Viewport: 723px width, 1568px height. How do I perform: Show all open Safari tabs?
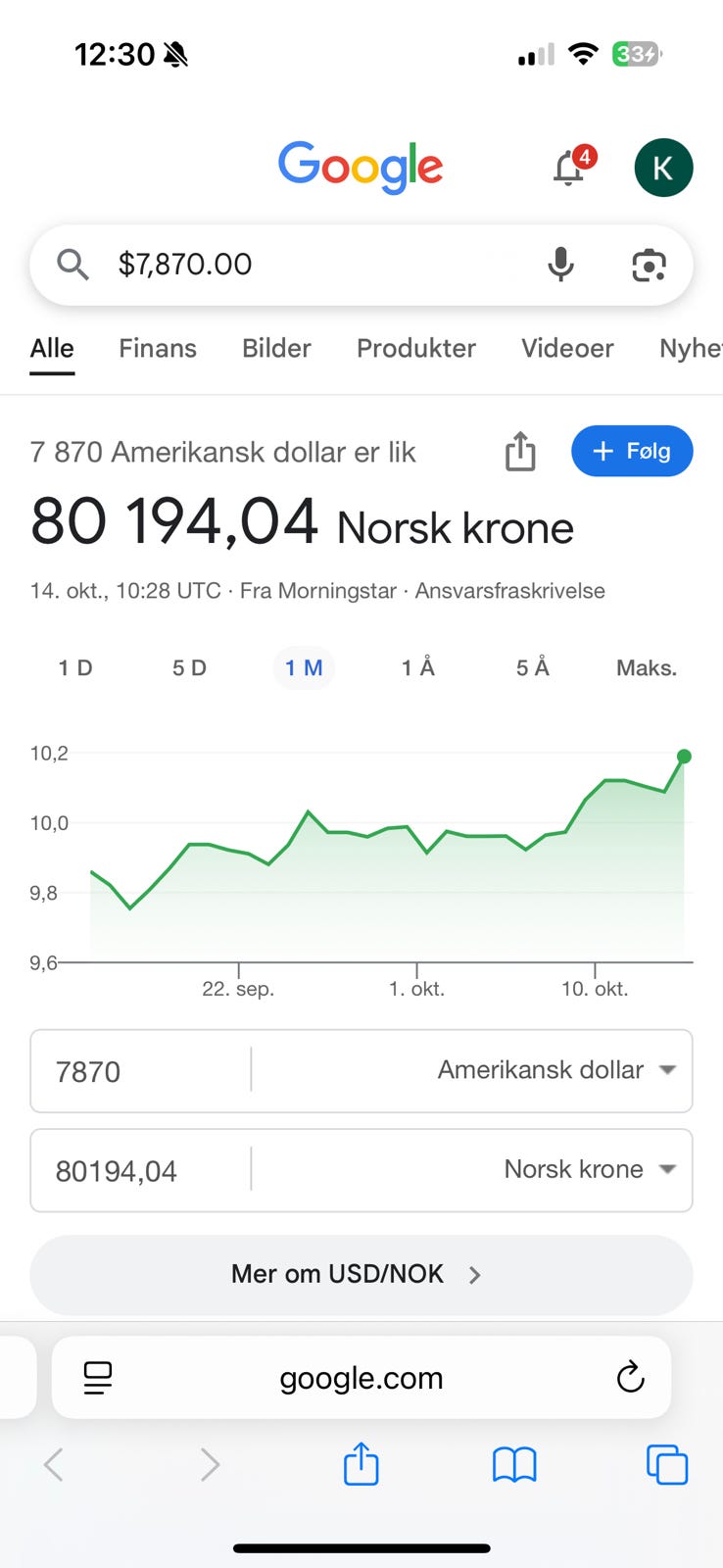[667, 1465]
